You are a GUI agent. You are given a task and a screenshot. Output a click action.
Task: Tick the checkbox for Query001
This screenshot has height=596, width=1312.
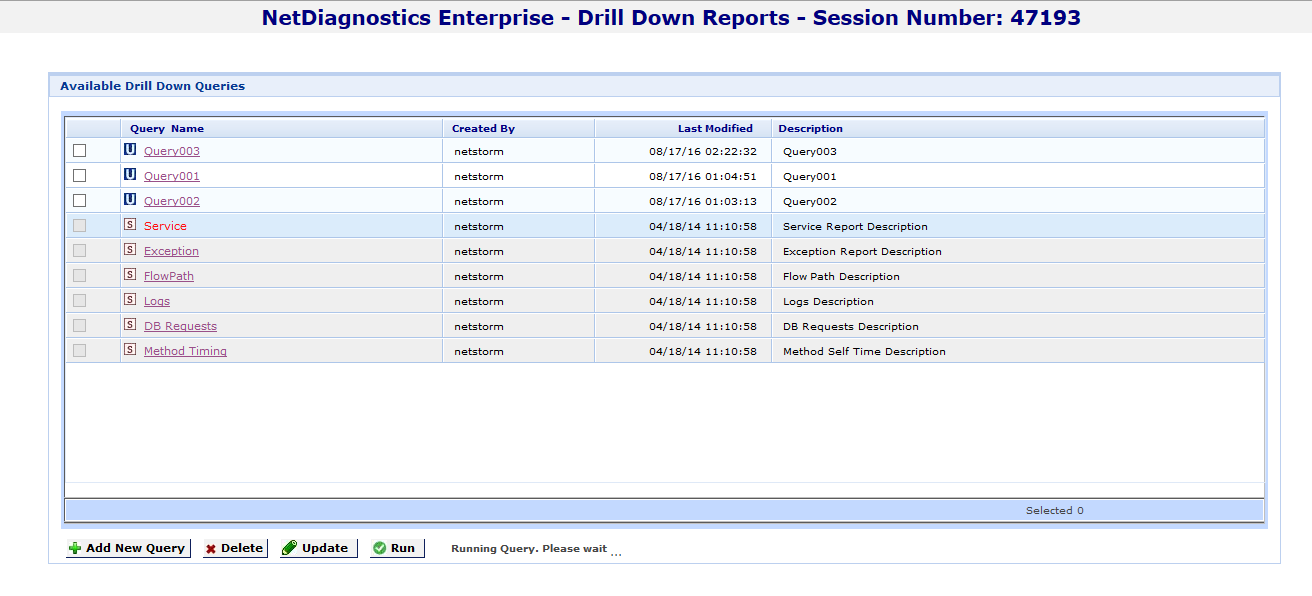(80, 176)
